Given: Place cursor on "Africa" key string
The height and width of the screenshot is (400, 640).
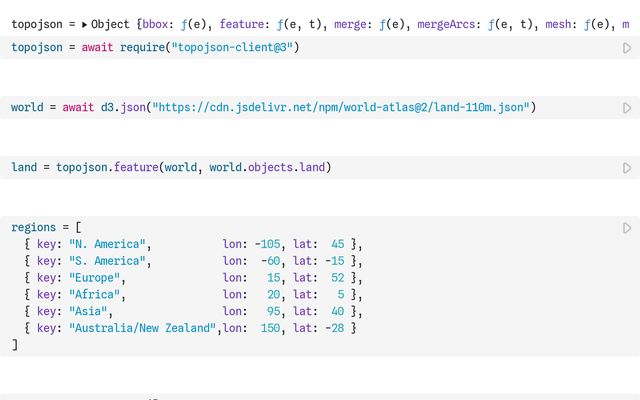Looking at the screenshot, I should click(96, 295).
